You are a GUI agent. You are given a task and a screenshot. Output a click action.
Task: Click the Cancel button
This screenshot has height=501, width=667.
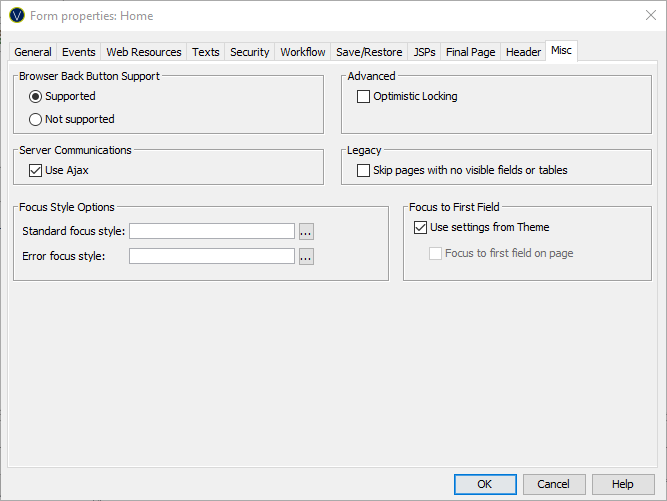click(554, 484)
